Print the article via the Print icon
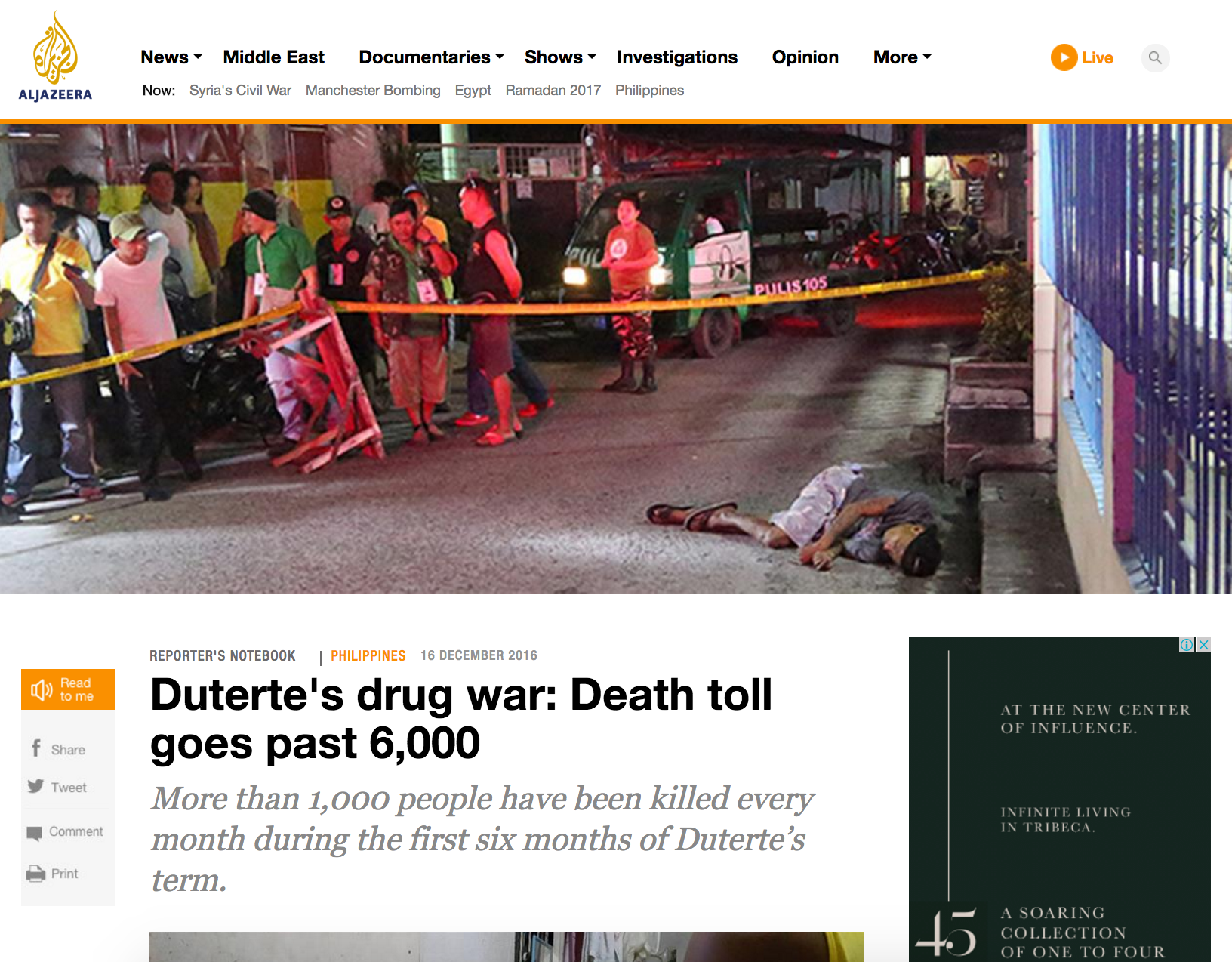This screenshot has height=962, width=1232. click(x=36, y=874)
